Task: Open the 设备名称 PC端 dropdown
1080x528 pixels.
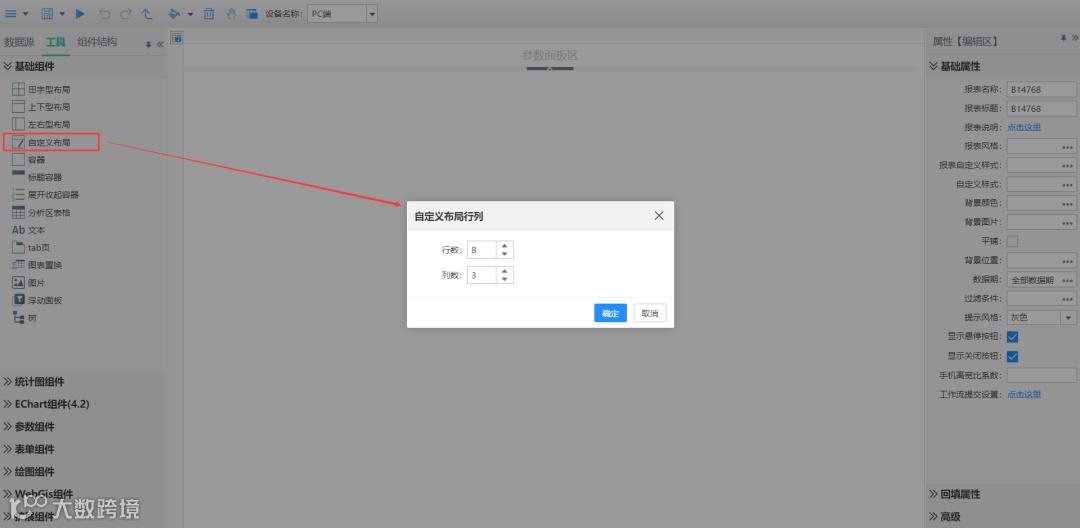Action: 372,13
